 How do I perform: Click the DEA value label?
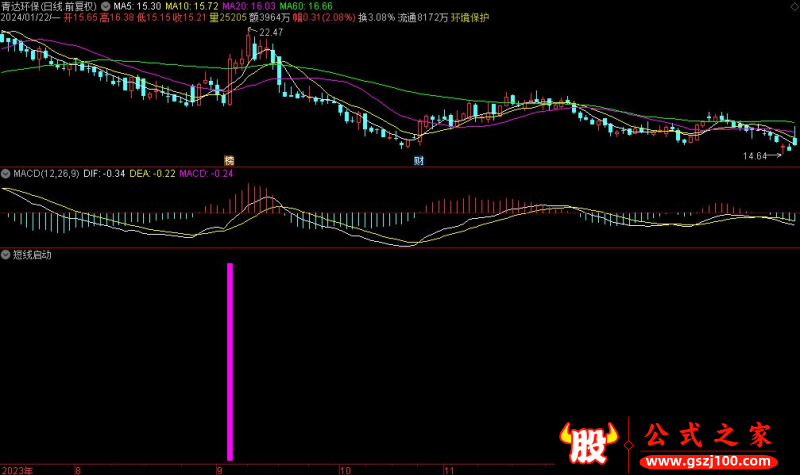tap(151, 174)
